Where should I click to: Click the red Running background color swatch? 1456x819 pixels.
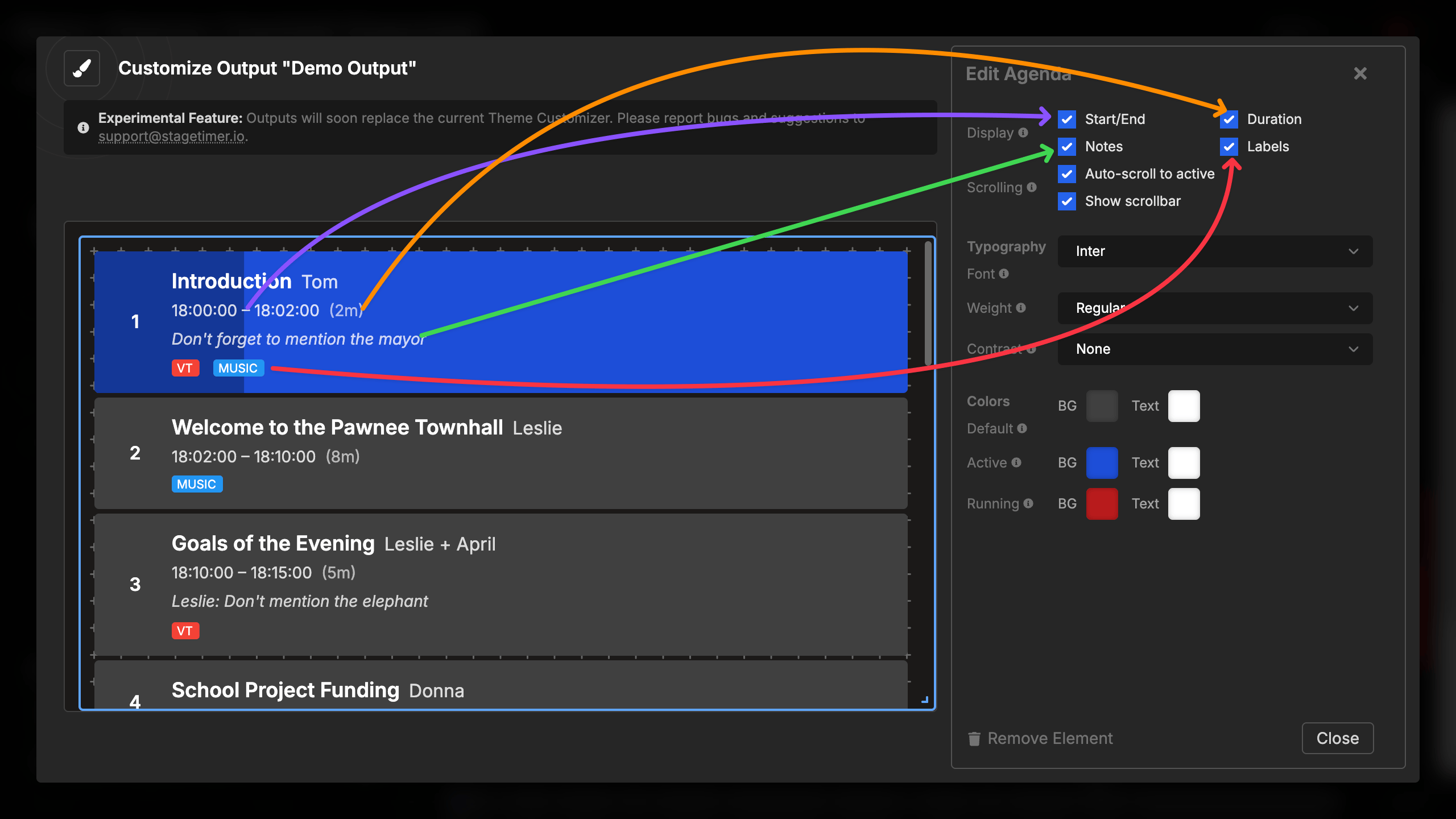tap(1102, 503)
